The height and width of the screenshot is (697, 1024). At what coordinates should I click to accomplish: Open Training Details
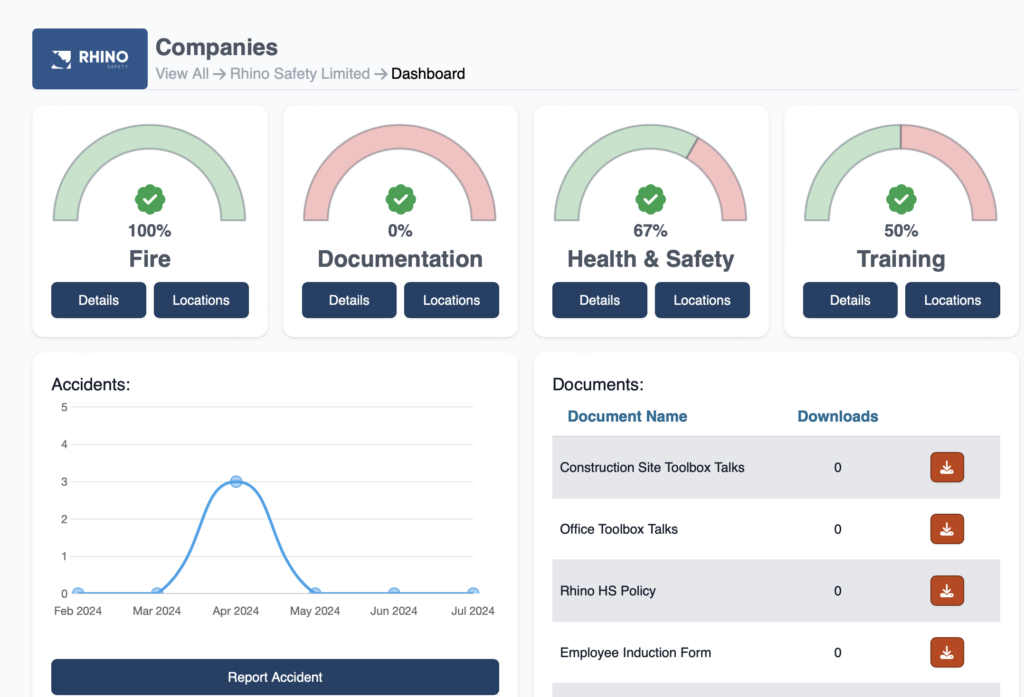pyautogui.click(x=850, y=300)
